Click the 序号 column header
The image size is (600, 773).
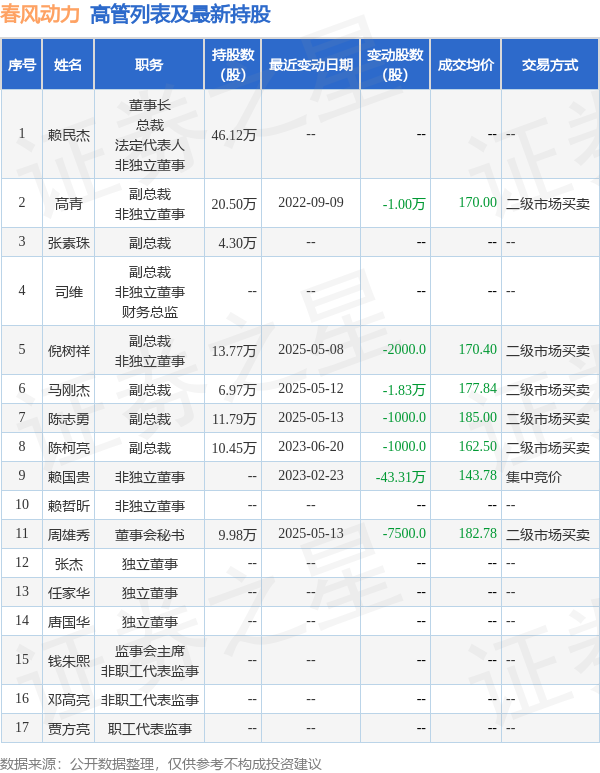22,65
